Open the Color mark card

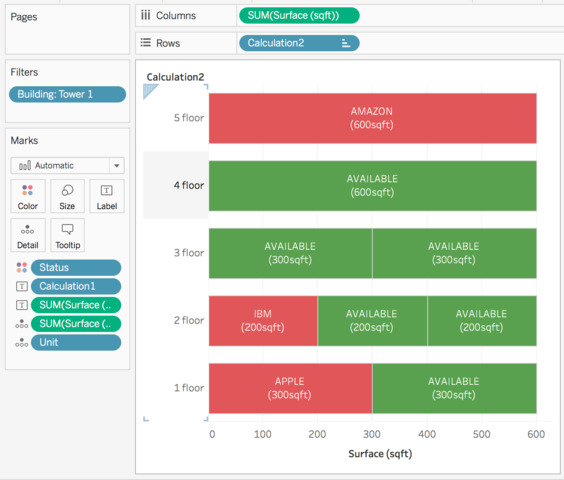28,196
